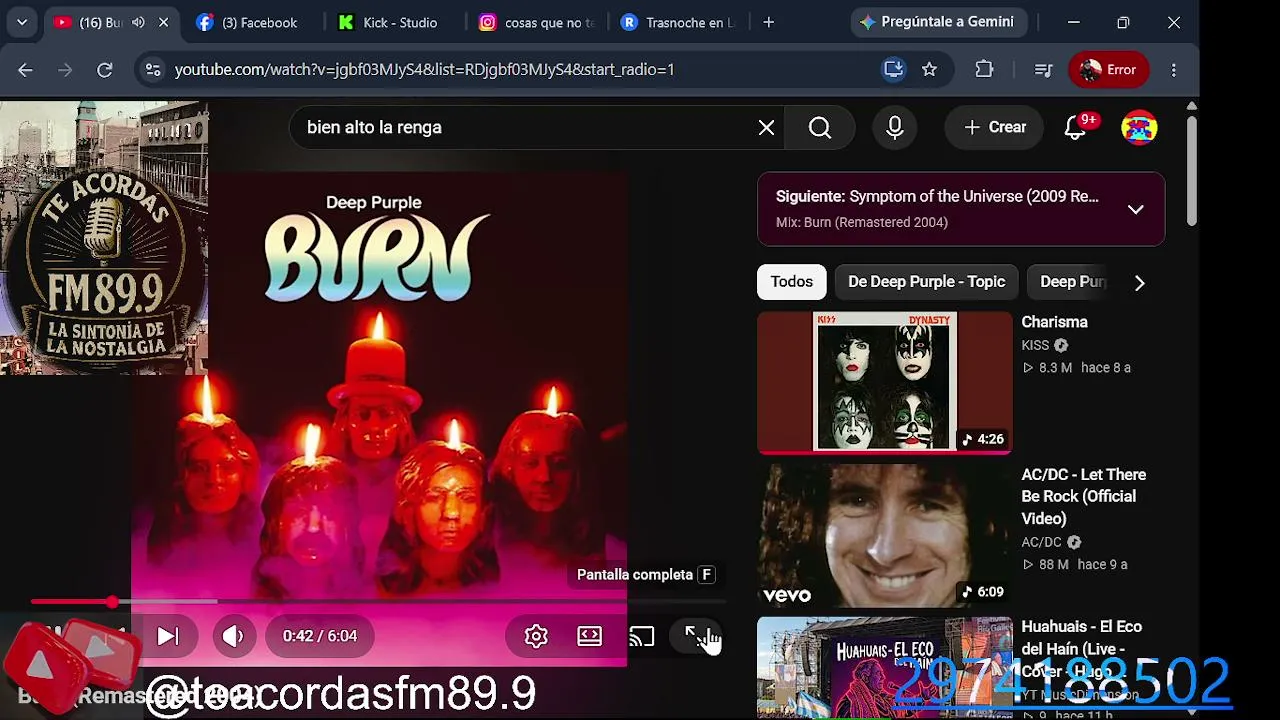
Task: Open the KISS Charisma video thumbnail
Action: (885, 382)
